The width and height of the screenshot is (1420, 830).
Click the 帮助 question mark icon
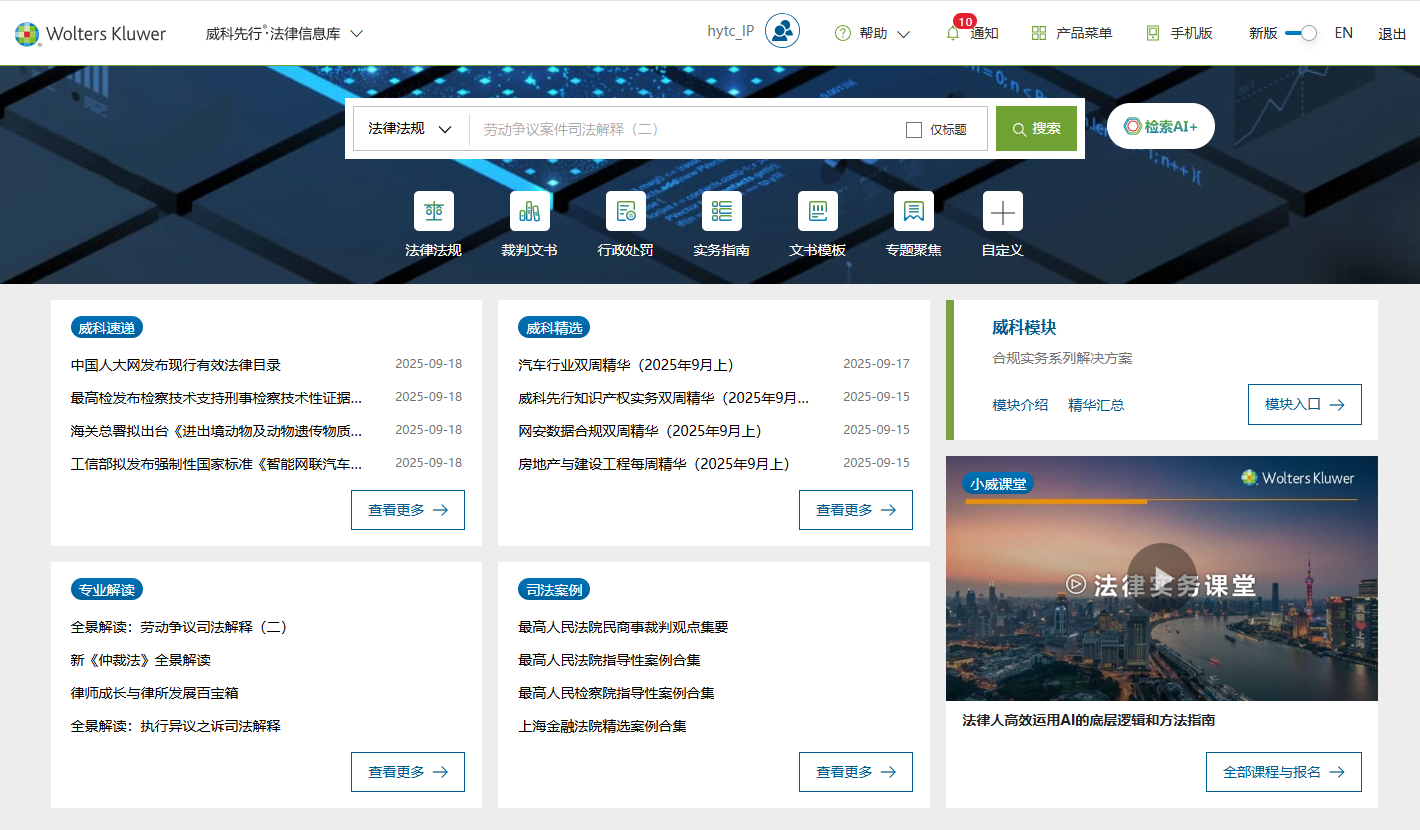[843, 33]
